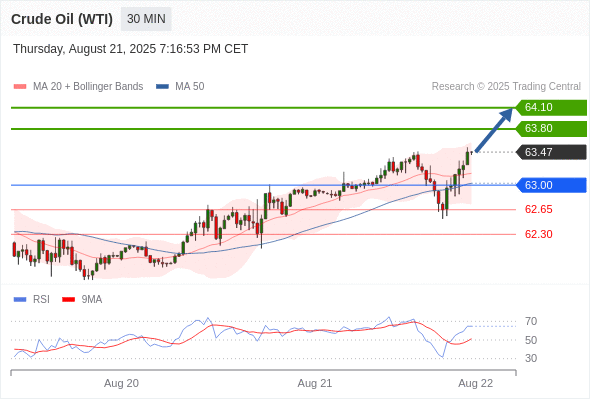
Task: Click the RSI 70 level label
Action: [x=531, y=321]
